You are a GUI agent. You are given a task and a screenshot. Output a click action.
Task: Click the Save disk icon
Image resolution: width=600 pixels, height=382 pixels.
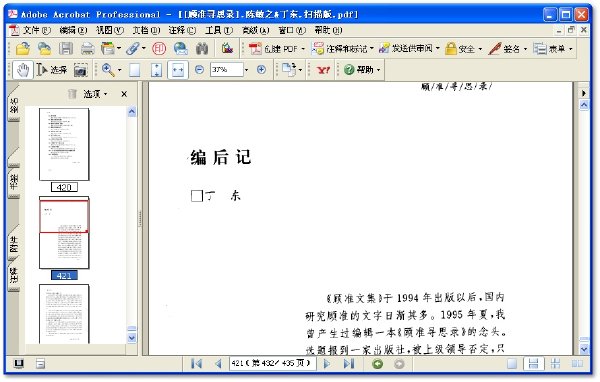click(66, 49)
